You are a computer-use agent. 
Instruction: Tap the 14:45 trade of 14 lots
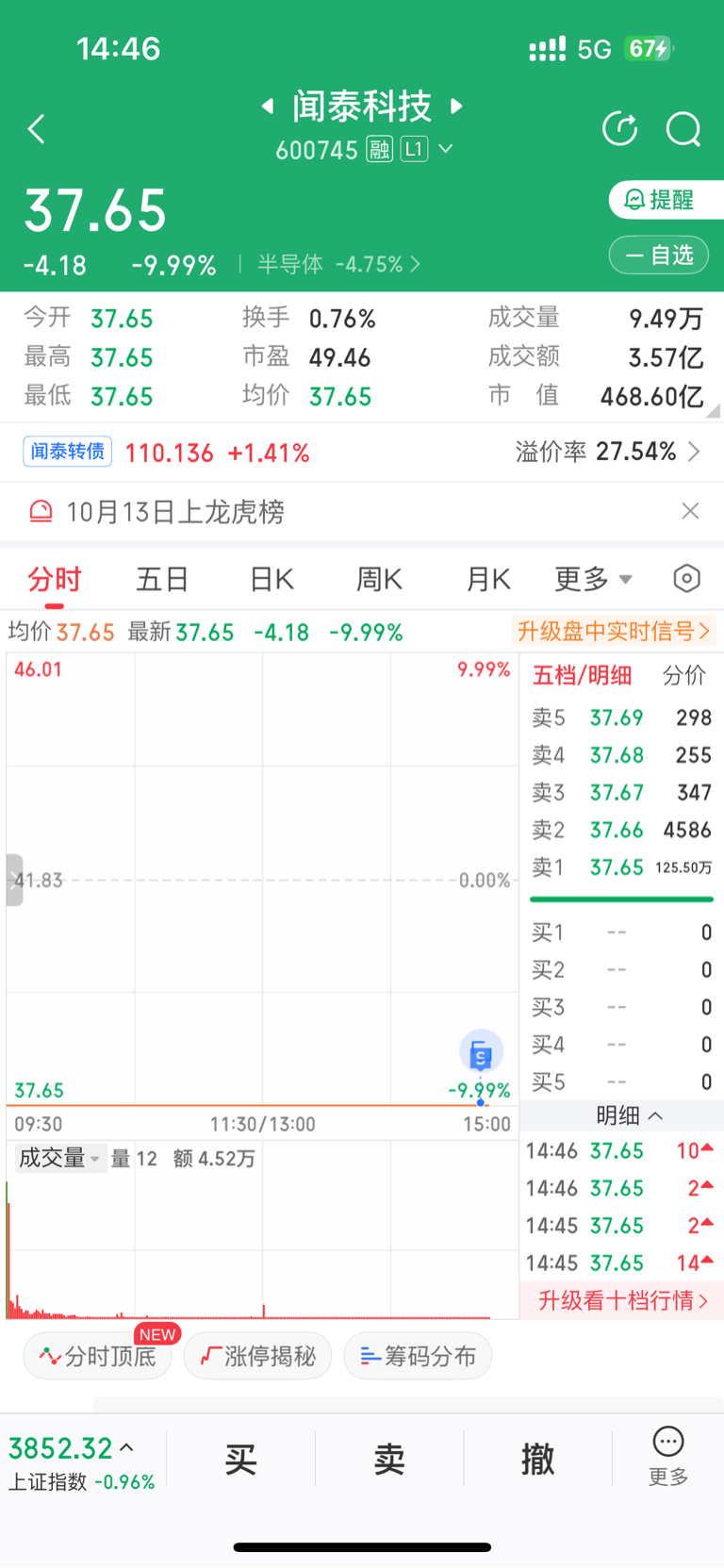tap(621, 1263)
